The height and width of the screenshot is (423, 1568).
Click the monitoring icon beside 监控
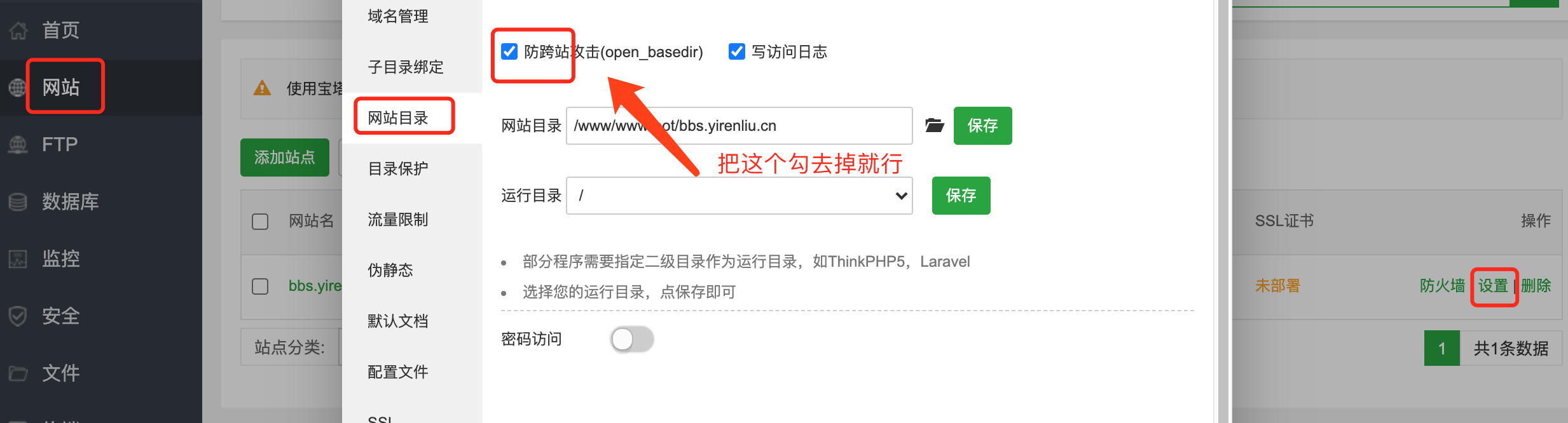pyautogui.click(x=18, y=259)
